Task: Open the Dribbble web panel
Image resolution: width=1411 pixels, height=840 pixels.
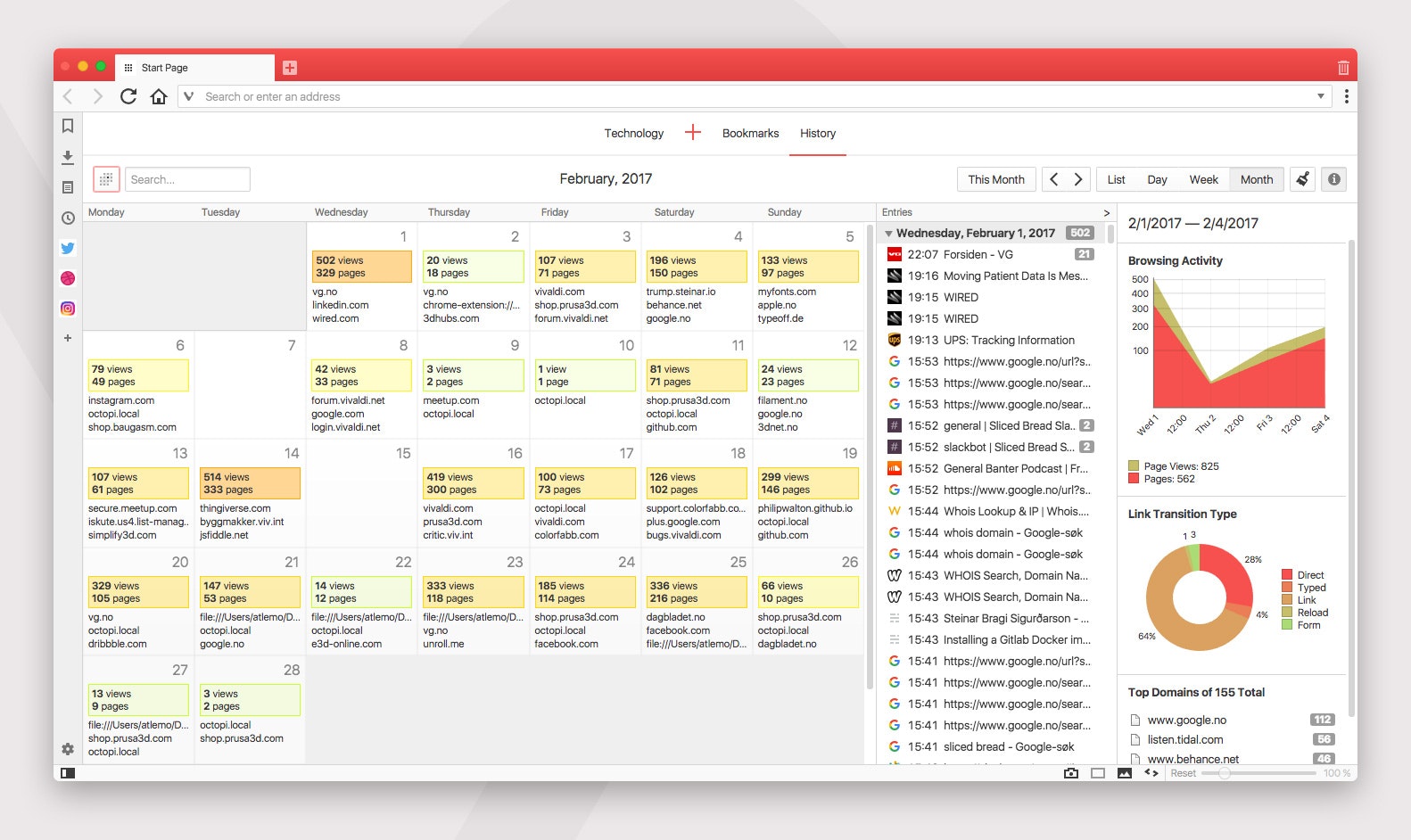Action: click(68, 278)
